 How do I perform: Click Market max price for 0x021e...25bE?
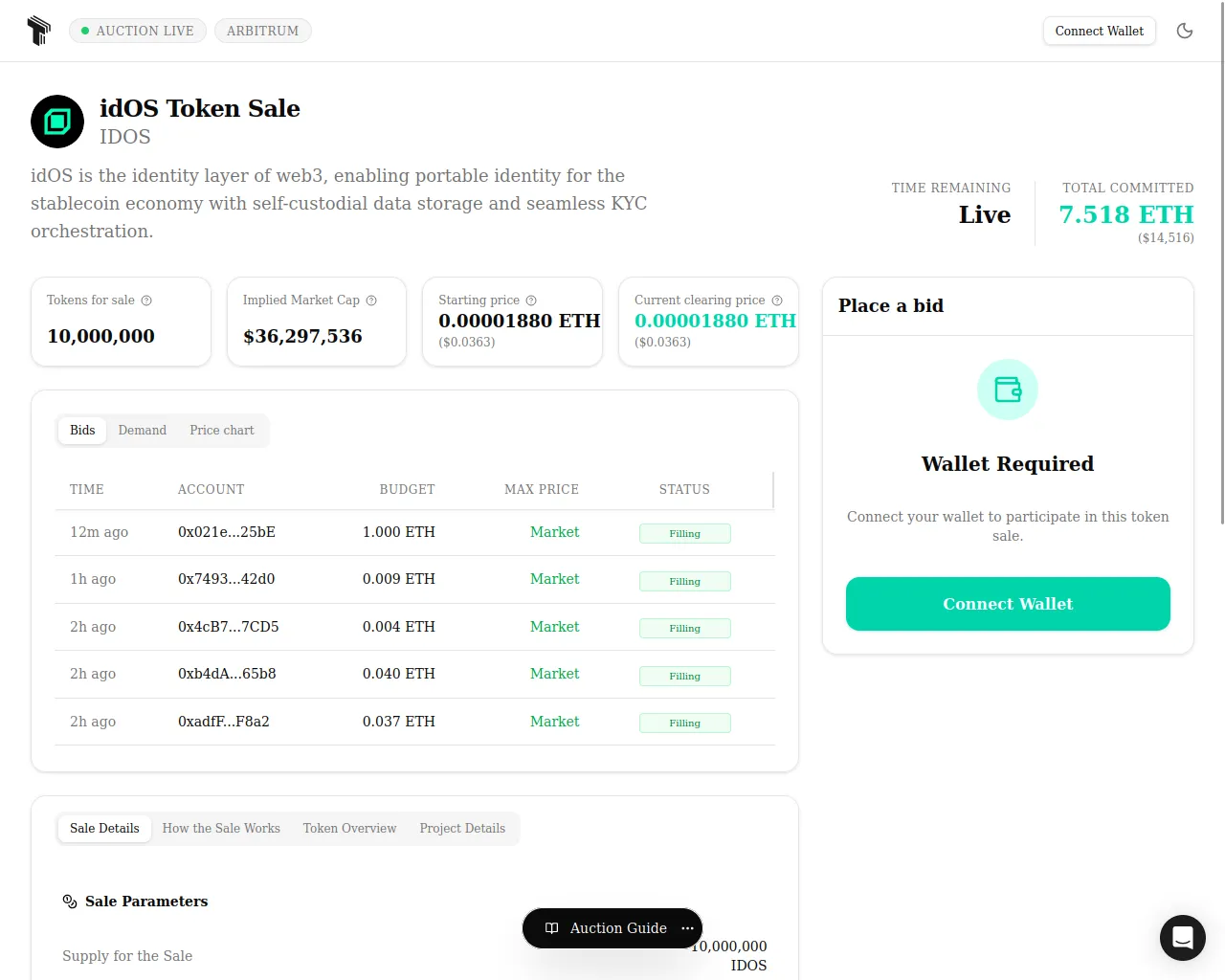[555, 532]
